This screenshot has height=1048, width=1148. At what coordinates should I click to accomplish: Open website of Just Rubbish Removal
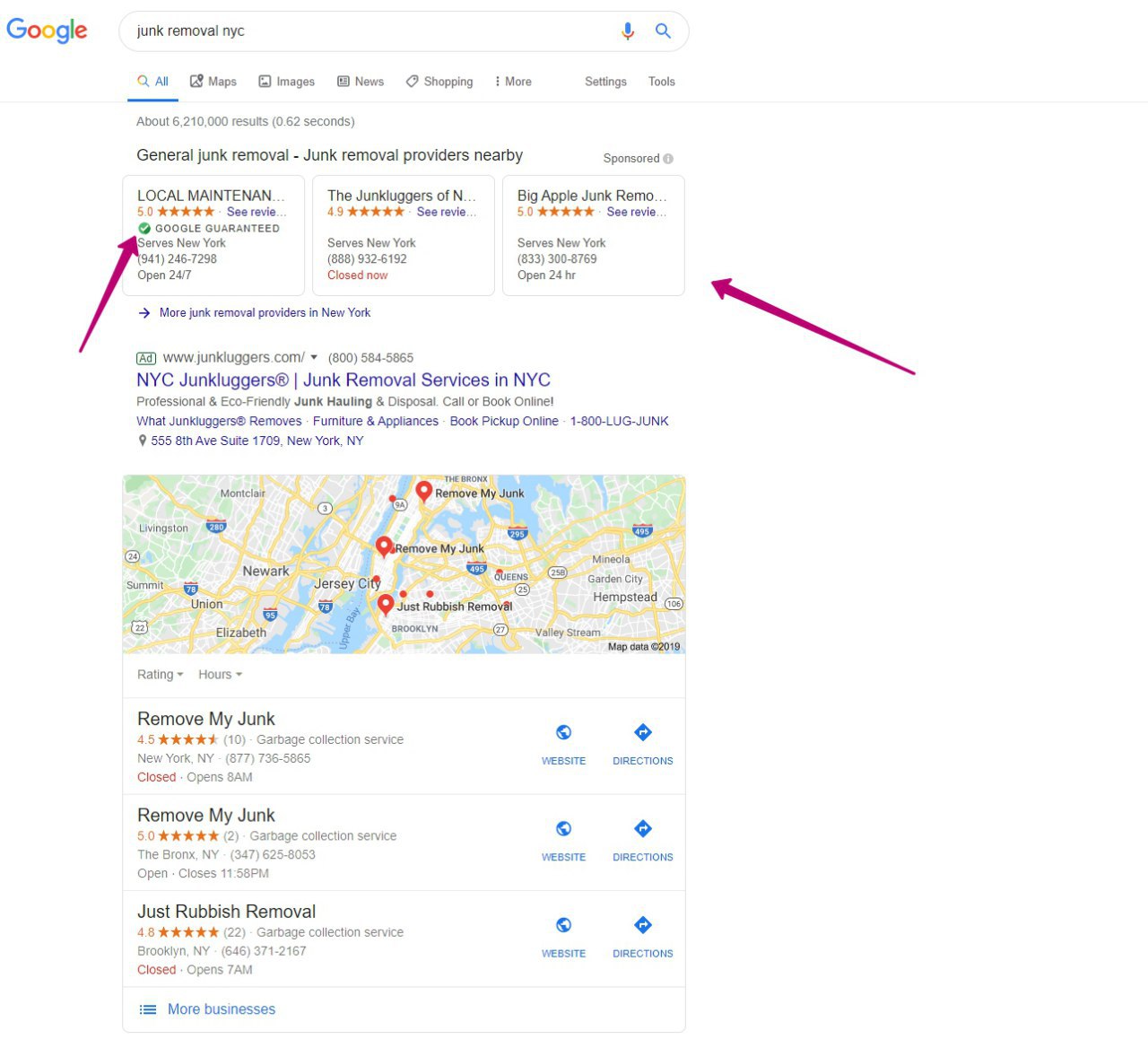[563, 938]
